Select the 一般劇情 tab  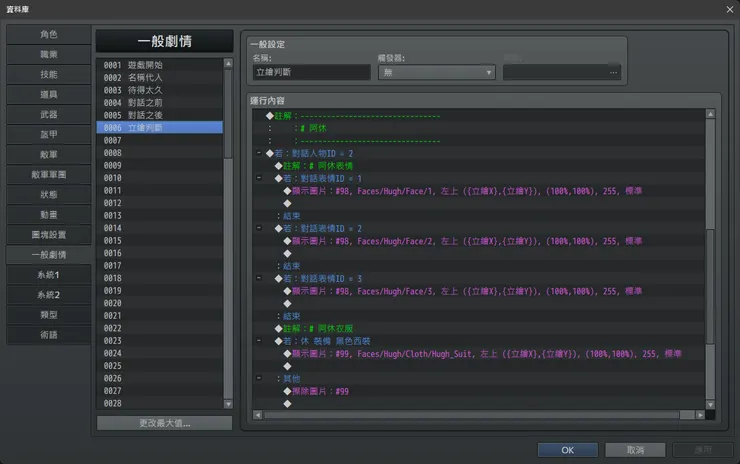(x=49, y=255)
